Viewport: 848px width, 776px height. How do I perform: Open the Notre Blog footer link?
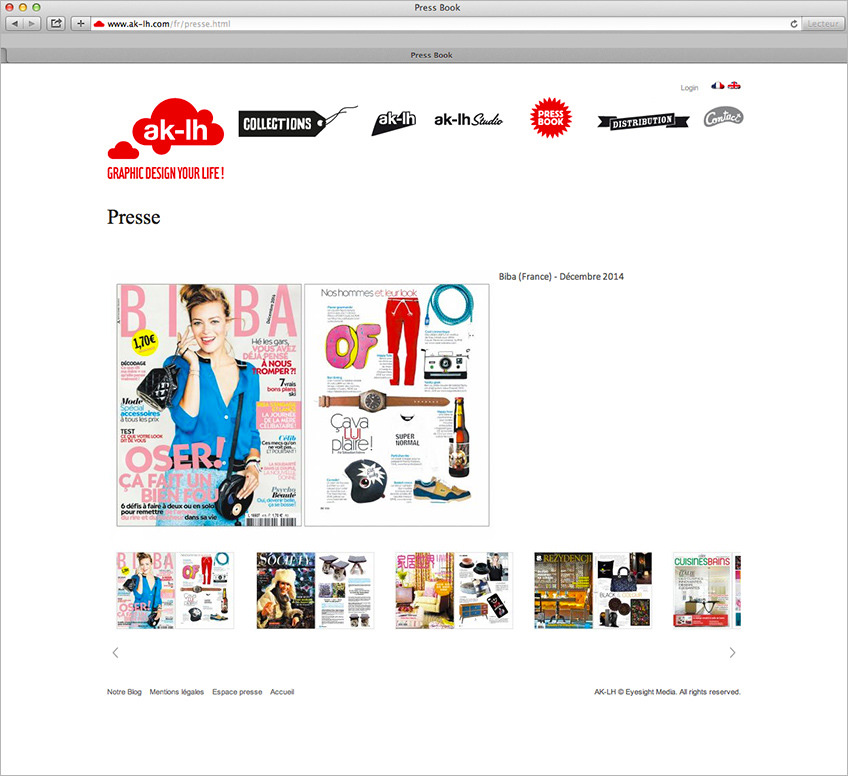pyautogui.click(x=124, y=692)
